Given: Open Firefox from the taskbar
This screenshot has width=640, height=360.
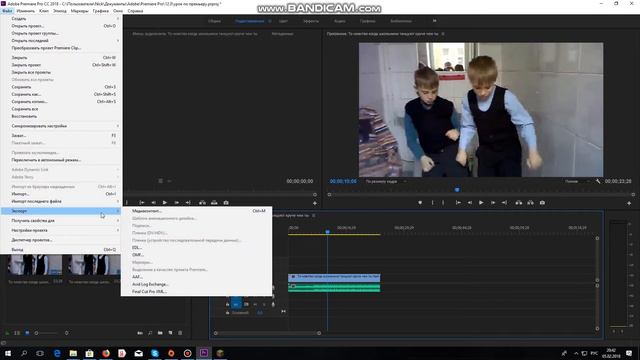Looking at the screenshot, I should tap(106, 353).
